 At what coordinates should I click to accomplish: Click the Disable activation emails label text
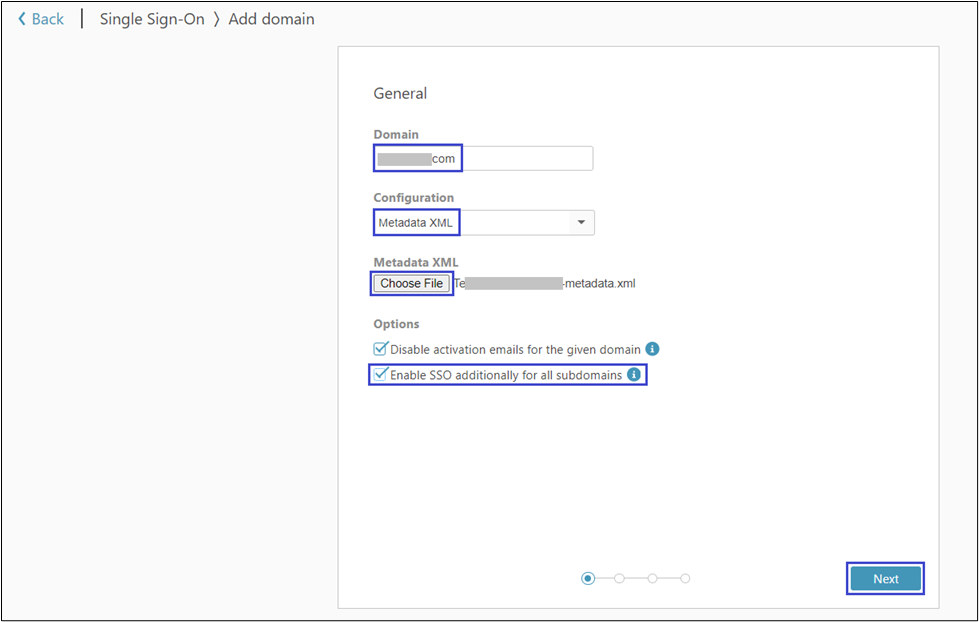tap(514, 350)
